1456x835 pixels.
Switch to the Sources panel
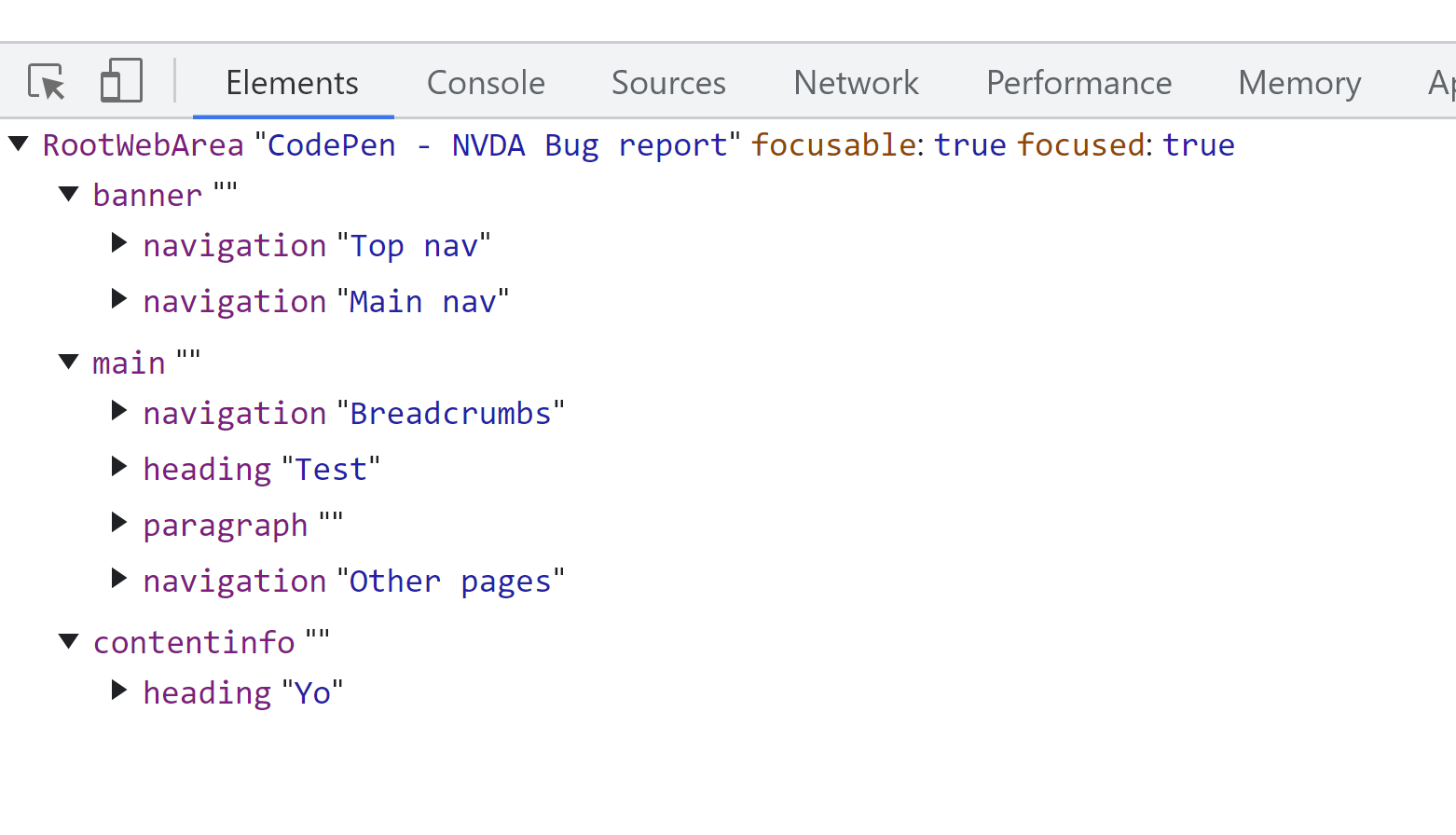tap(667, 82)
